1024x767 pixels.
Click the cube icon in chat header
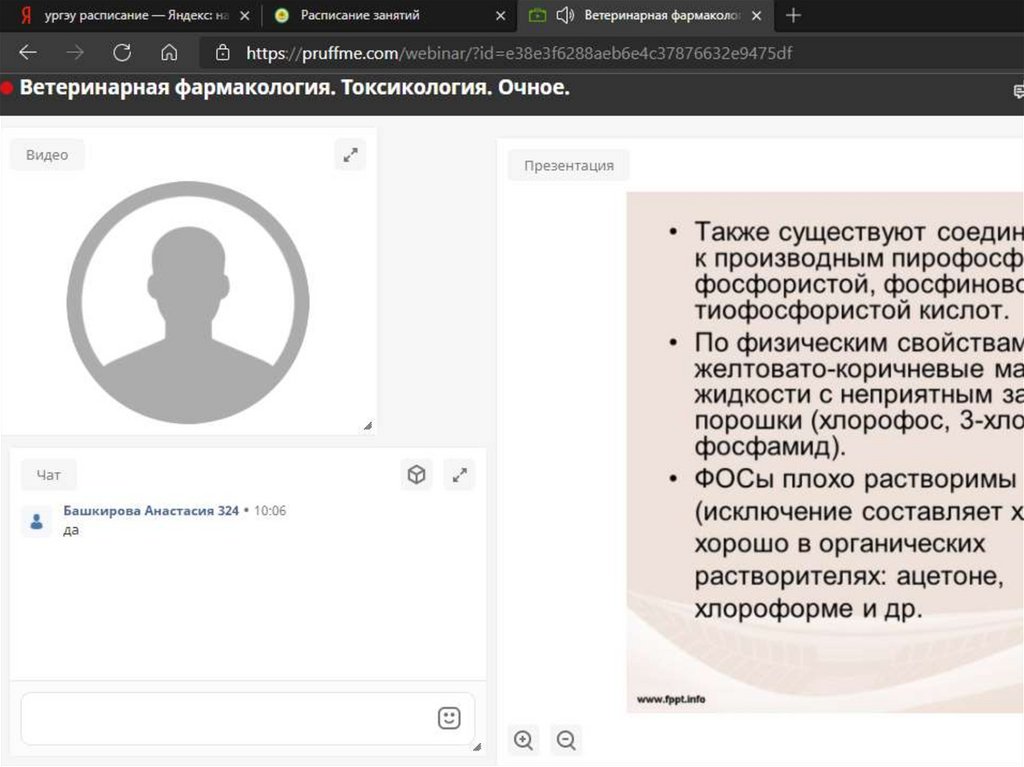point(417,475)
